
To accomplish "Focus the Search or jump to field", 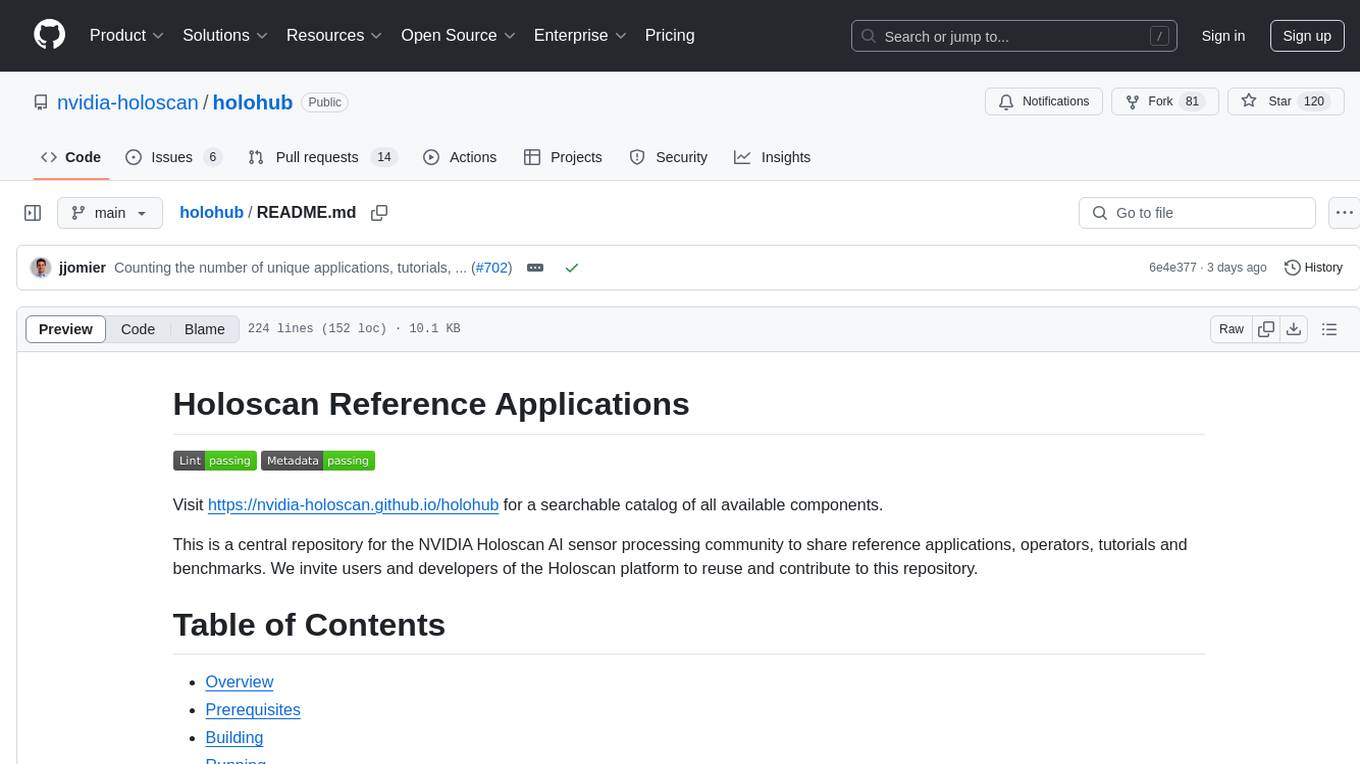I will tap(1014, 36).
